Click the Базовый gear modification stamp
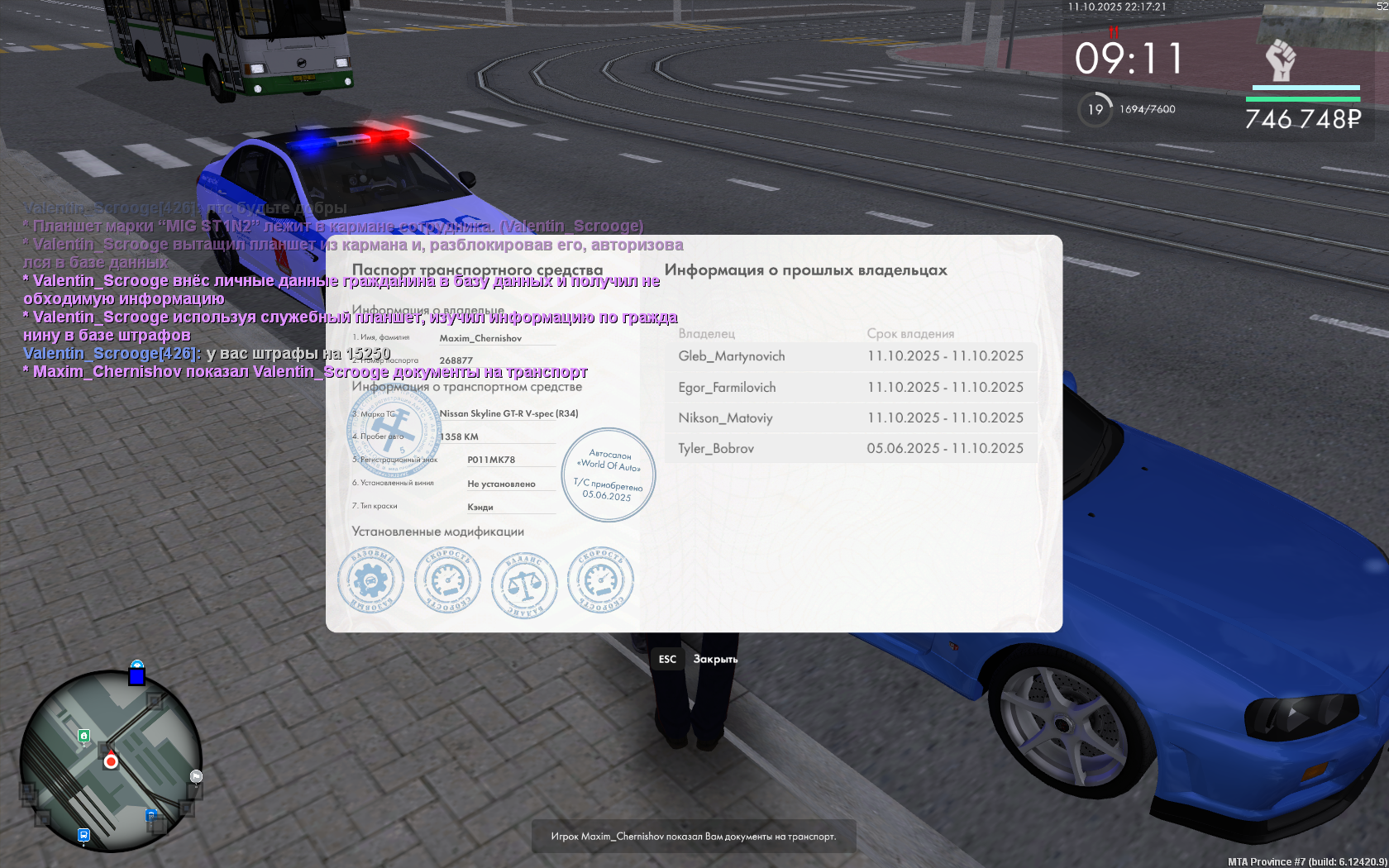The image size is (1389, 868). point(370,580)
